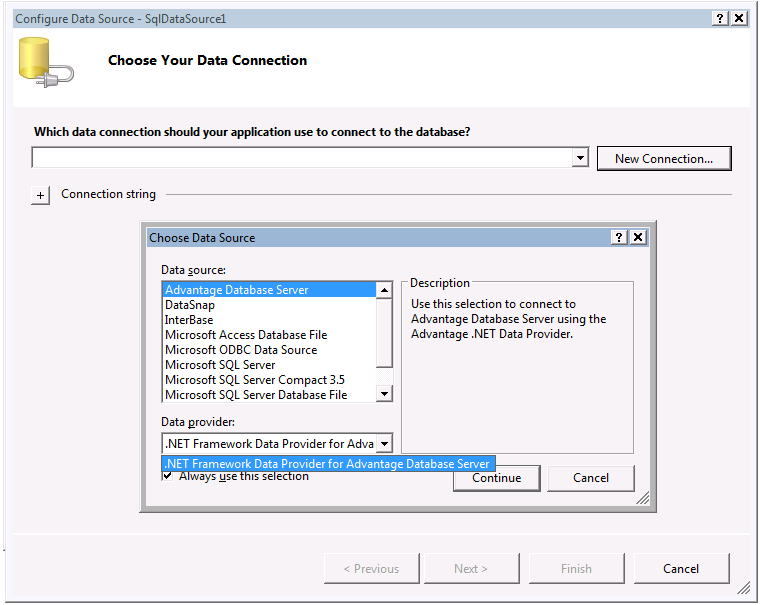Open the data connection combo box arrow
Image resolution: width=760 pixels, height=605 pixels.
point(580,158)
